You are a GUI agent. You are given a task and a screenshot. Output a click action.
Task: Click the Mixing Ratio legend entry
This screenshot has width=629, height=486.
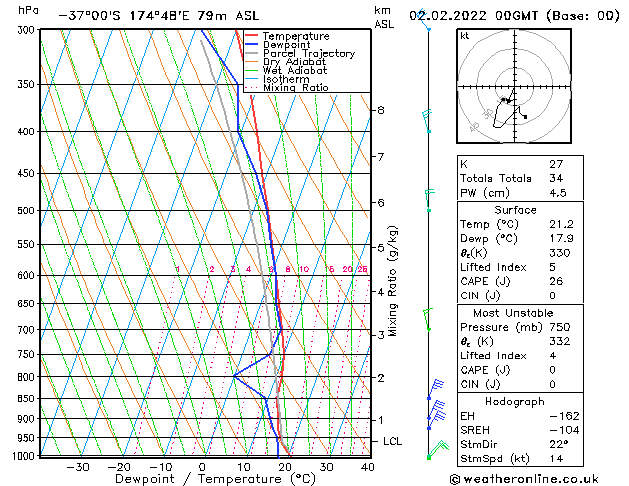[296, 87]
